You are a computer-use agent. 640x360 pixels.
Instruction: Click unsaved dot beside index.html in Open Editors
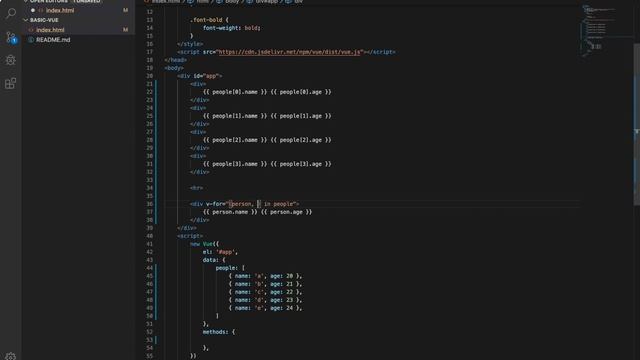tap(33, 10)
